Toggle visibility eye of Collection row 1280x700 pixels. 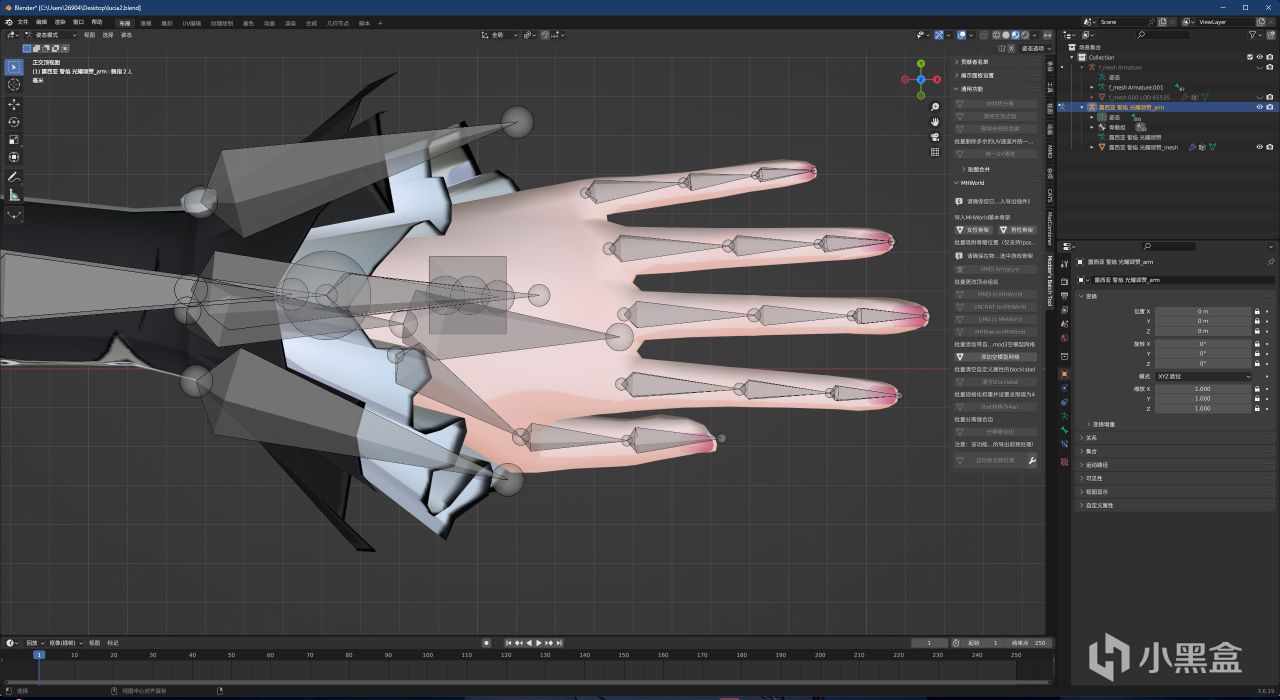point(1259,57)
